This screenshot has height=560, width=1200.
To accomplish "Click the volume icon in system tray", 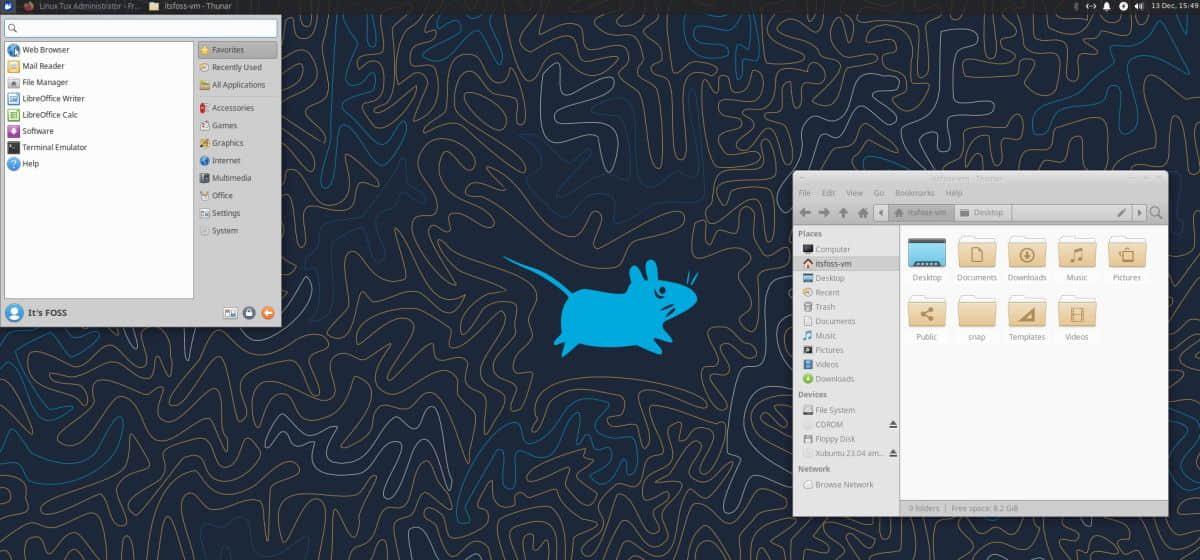I will [x=1140, y=6].
